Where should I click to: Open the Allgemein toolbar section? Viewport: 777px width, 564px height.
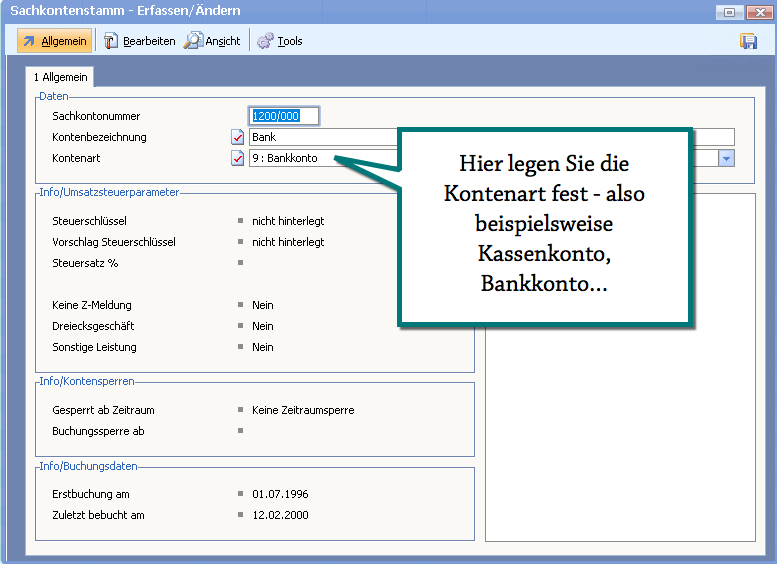[x=54, y=41]
